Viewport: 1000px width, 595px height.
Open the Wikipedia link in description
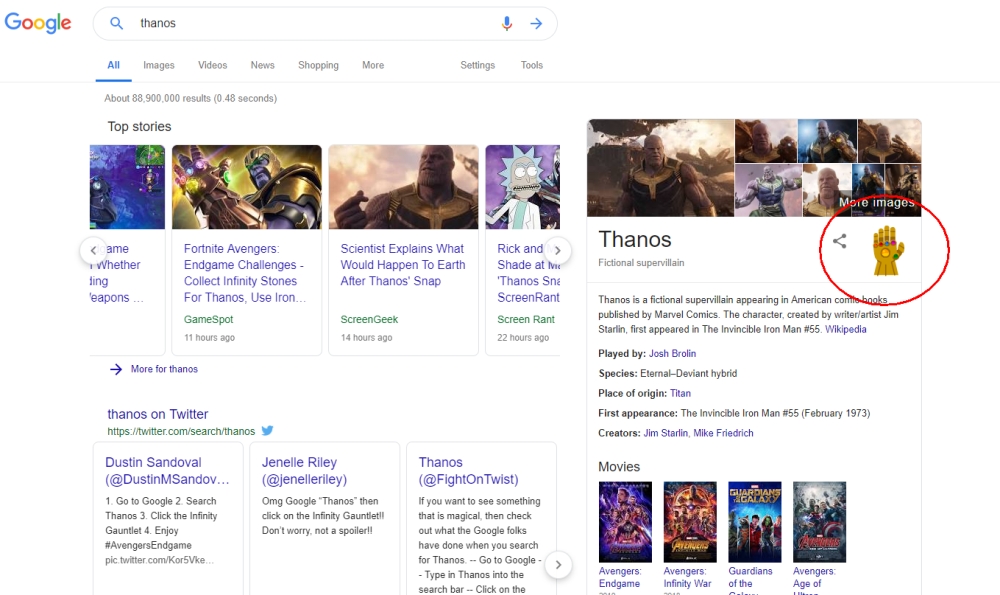(x=845, y=329)
